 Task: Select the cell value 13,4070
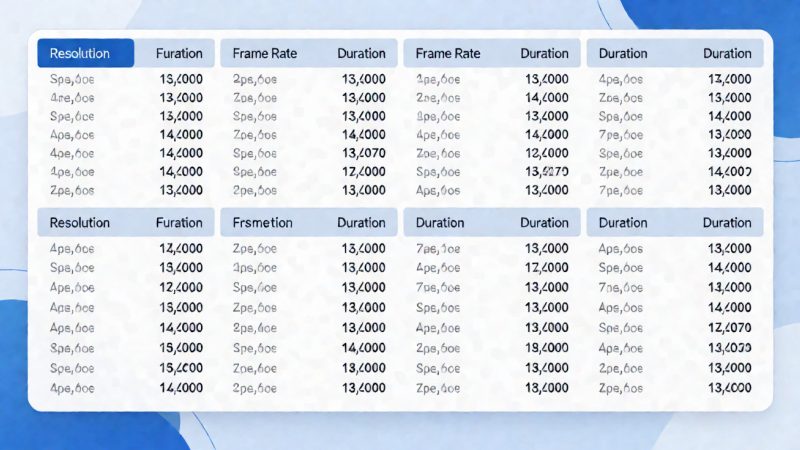pyautogui.click(x=364, y=153)
